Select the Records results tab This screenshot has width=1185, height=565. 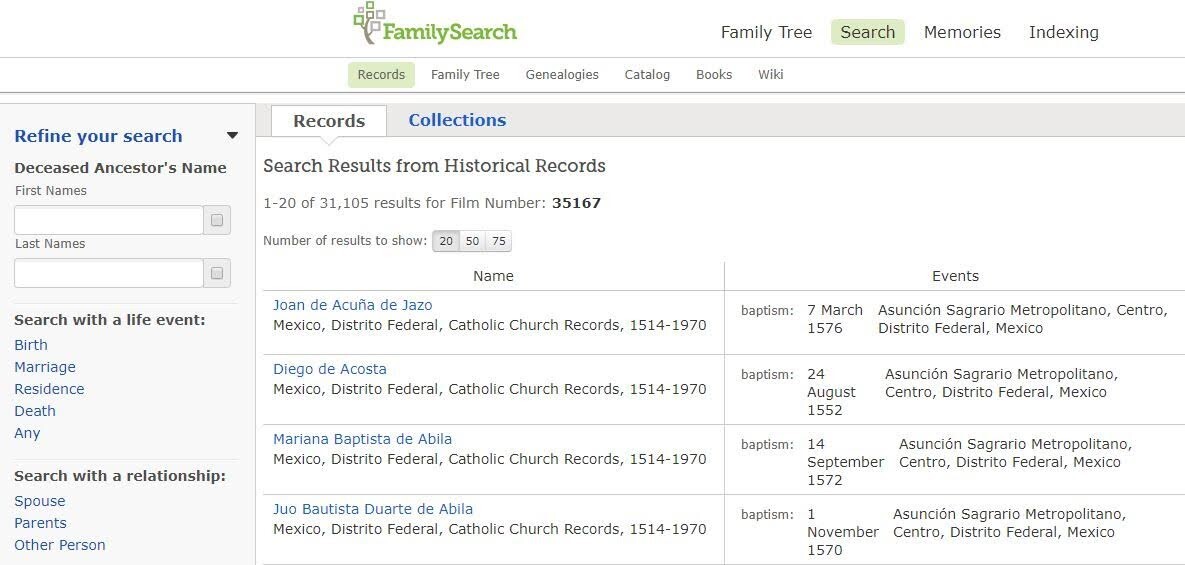point(328,121)
